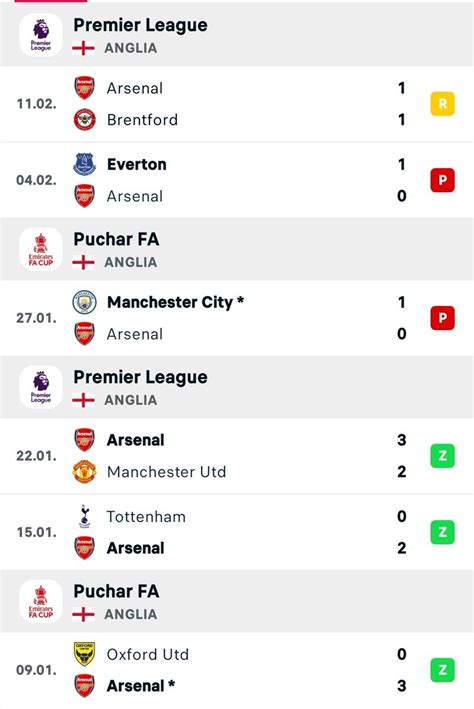Open the Brentford club crest
The image size is (474, 709).
(85, 120)
